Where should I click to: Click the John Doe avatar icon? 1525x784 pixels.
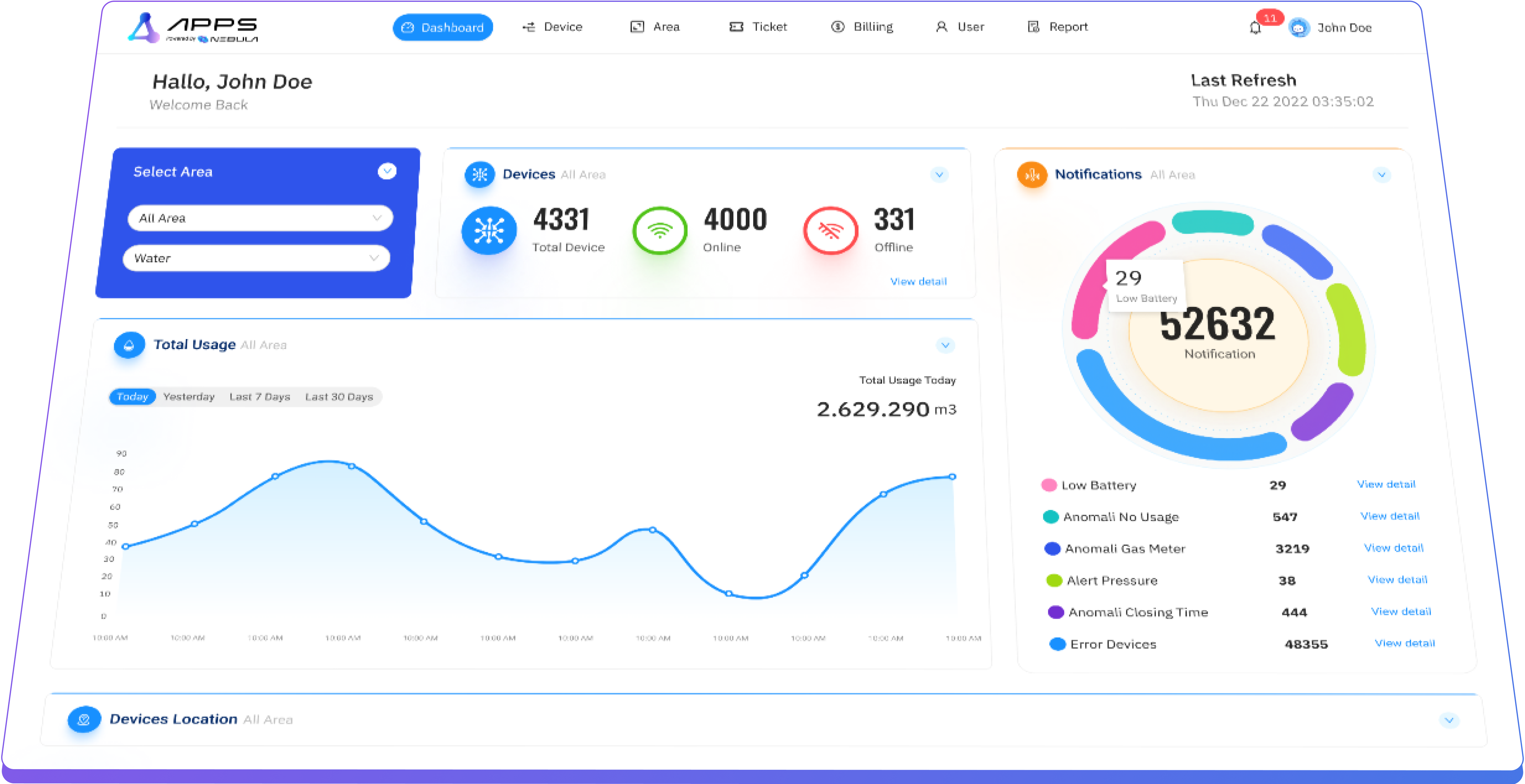[x=1299, y=28]
